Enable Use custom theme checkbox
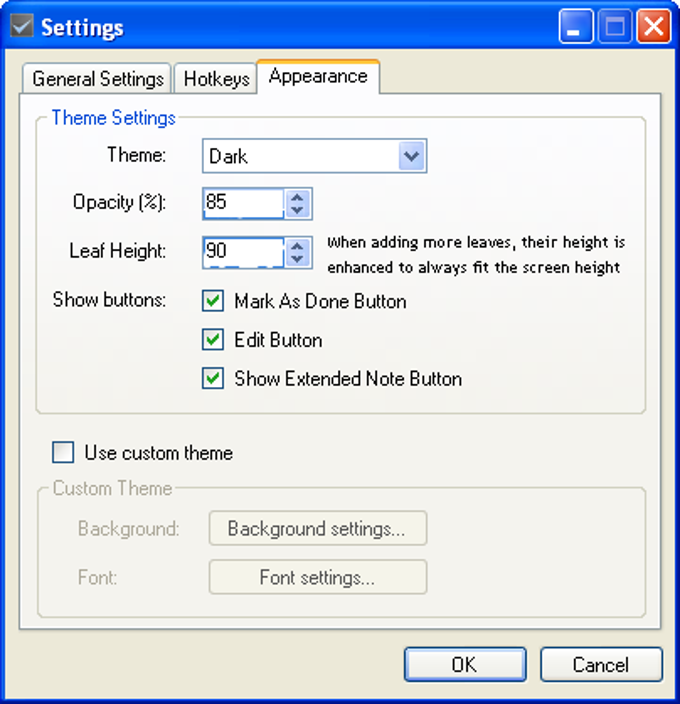 63,452
